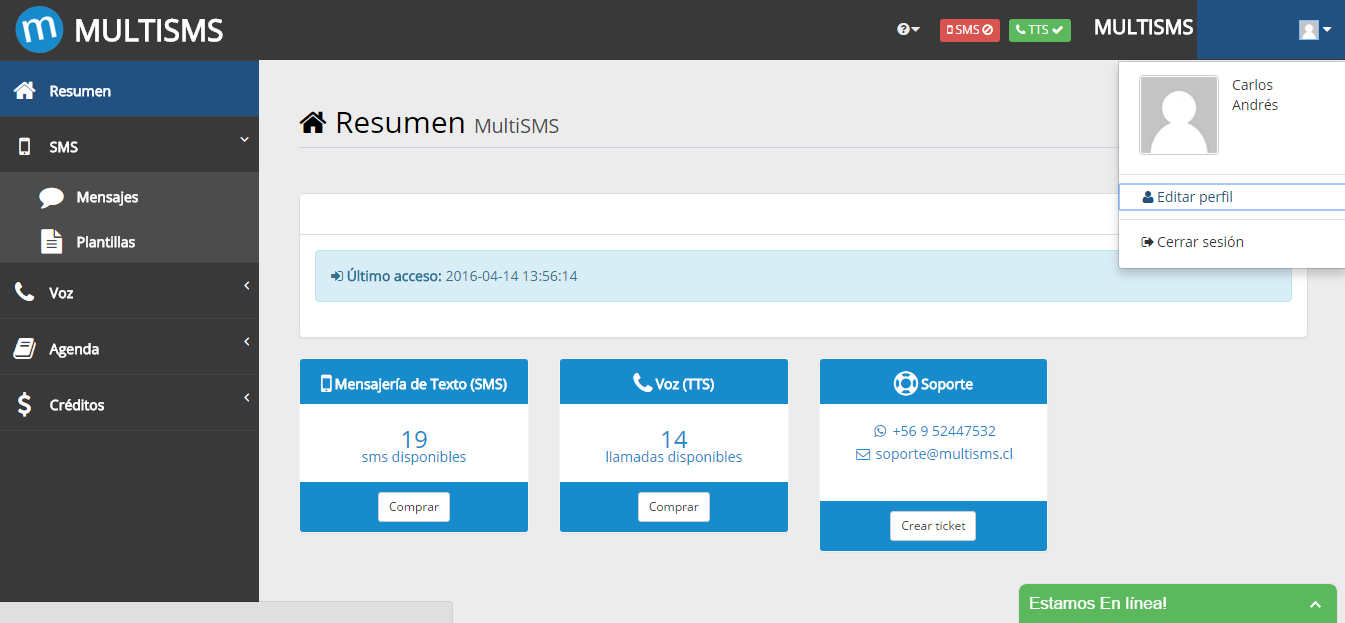1345x623 pixels.
Task: Click the Plantillas document icon
Action: click(x=51, y=242)
